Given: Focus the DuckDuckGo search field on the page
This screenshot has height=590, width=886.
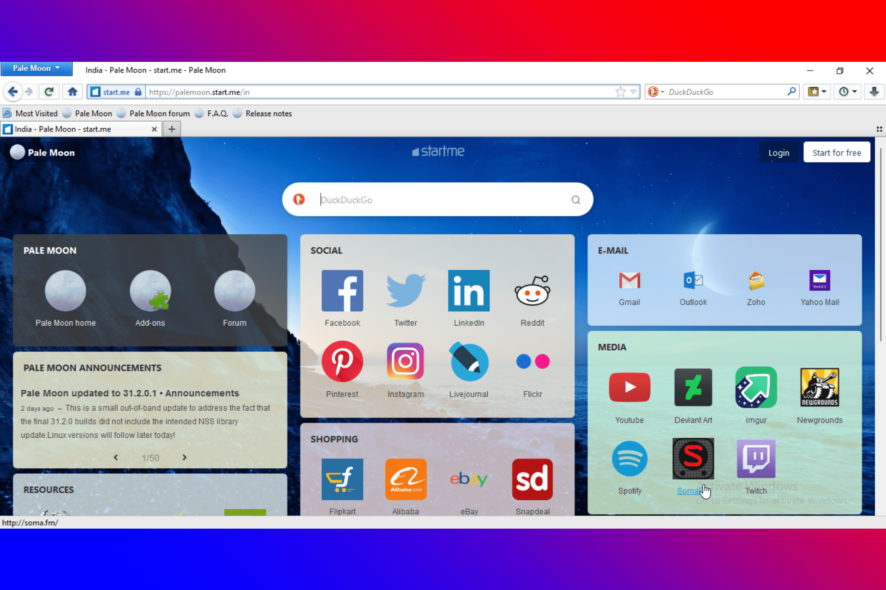Looking at the screenshot, I should point(437,199).
